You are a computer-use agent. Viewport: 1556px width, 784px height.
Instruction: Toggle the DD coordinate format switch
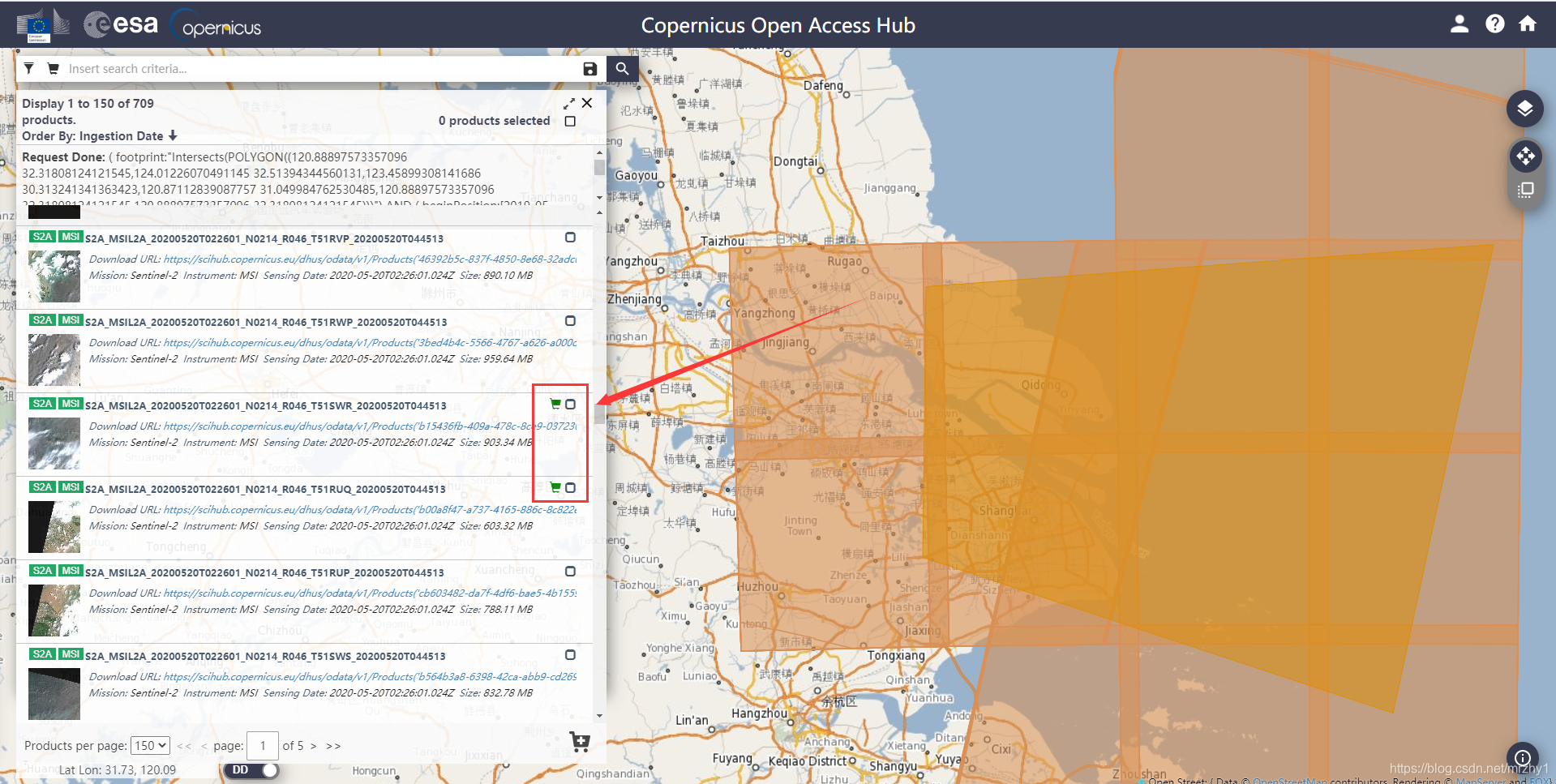251,770
